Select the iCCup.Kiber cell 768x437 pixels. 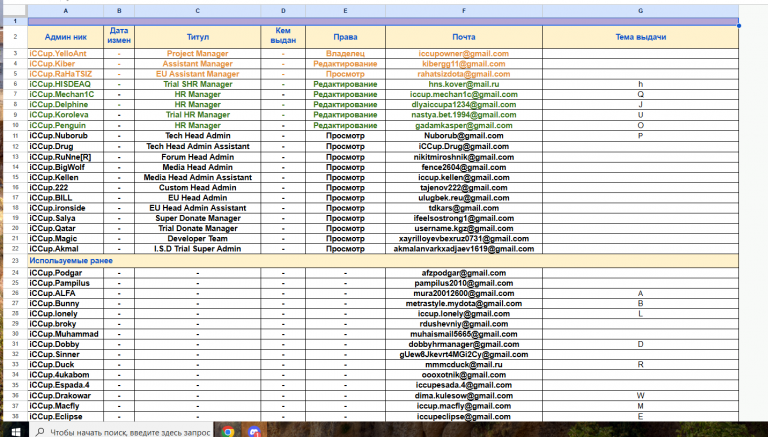pos(66,64)
